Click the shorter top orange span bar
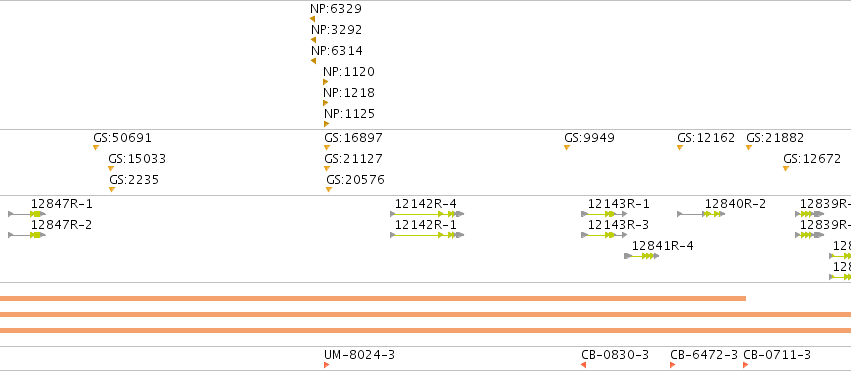This screenshot has height=371, width=851. [373, 298]
